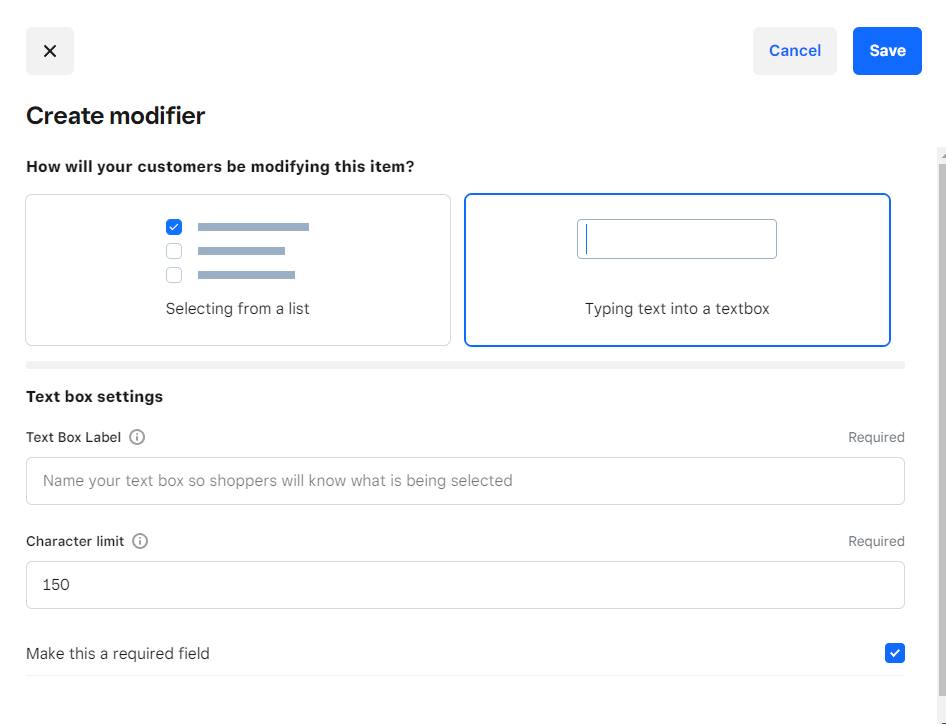Click the info icon beside Character limit
Screen dimensions: 946x724
pyautogui.click(x=140, y=541)
